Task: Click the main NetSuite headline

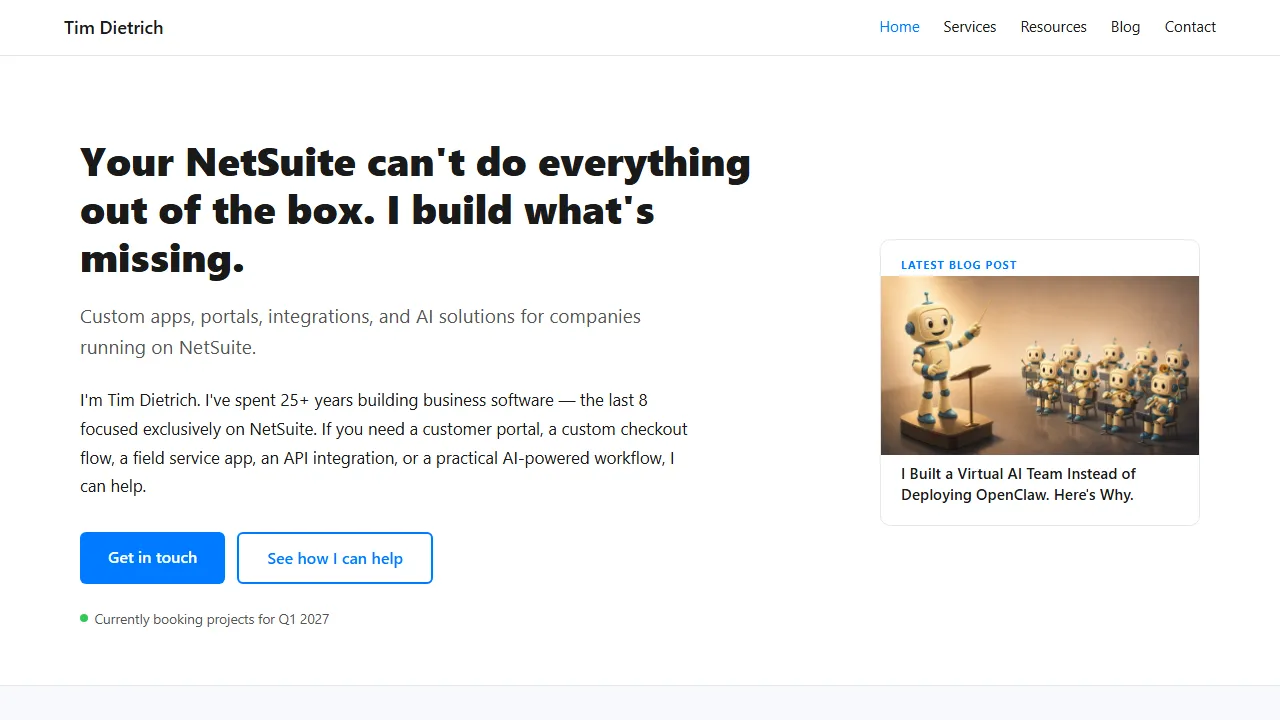Action: [415, 210]
